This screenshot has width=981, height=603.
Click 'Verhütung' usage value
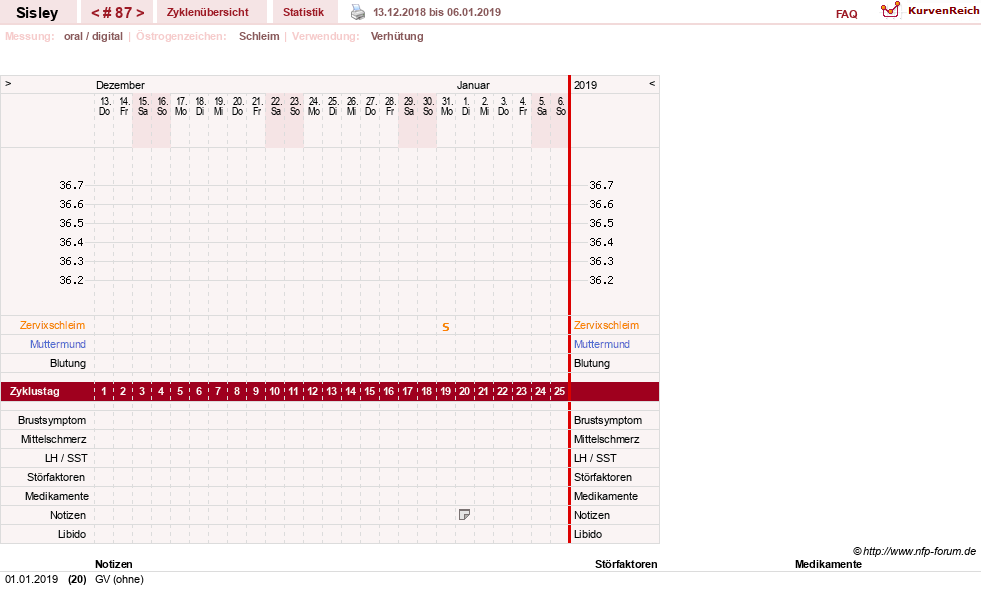pyautogui.click(x=397, y=36)
